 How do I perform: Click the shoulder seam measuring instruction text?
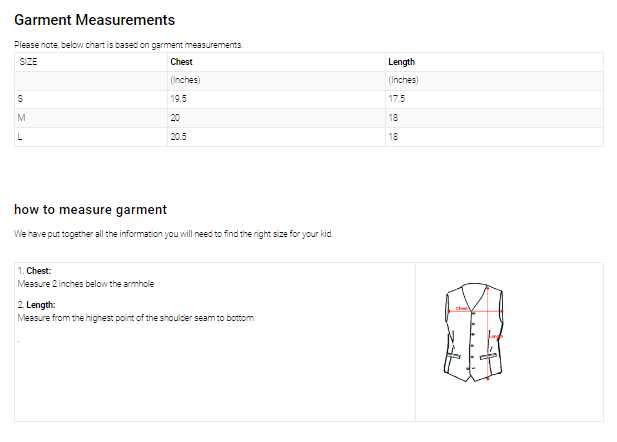136,318
